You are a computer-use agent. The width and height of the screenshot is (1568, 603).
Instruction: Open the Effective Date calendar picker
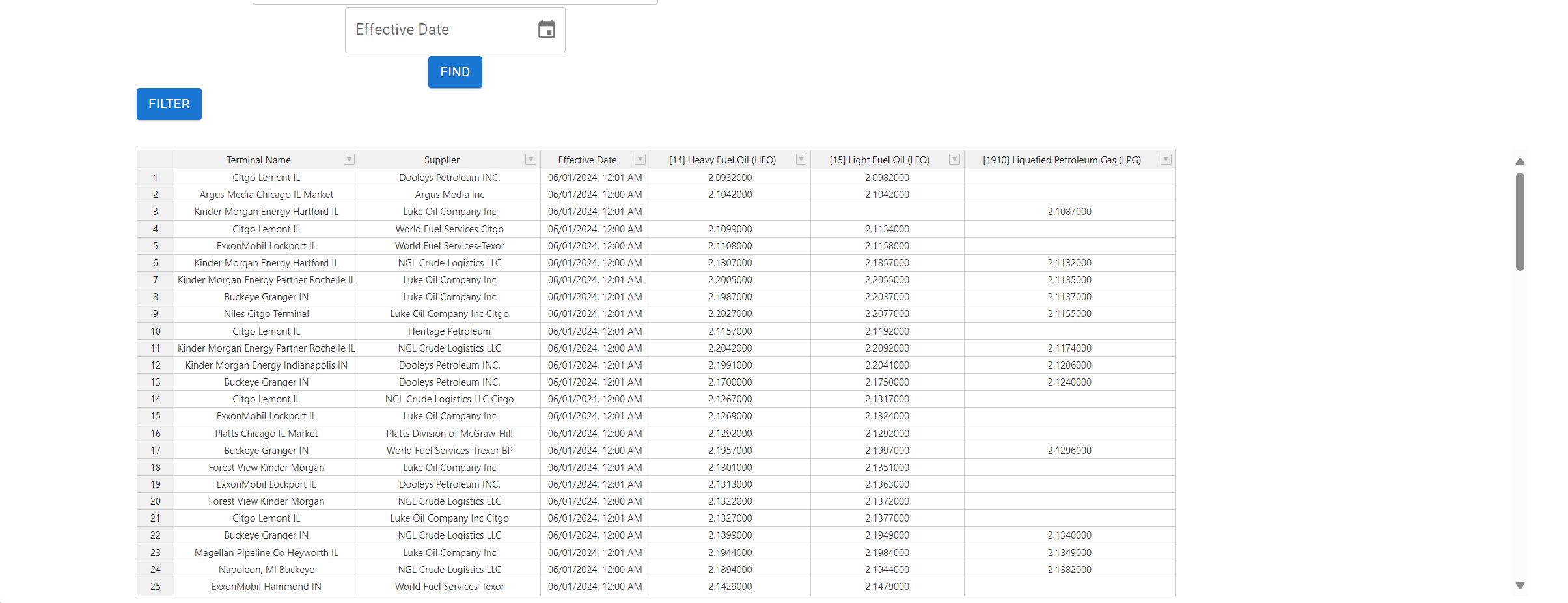547,30
